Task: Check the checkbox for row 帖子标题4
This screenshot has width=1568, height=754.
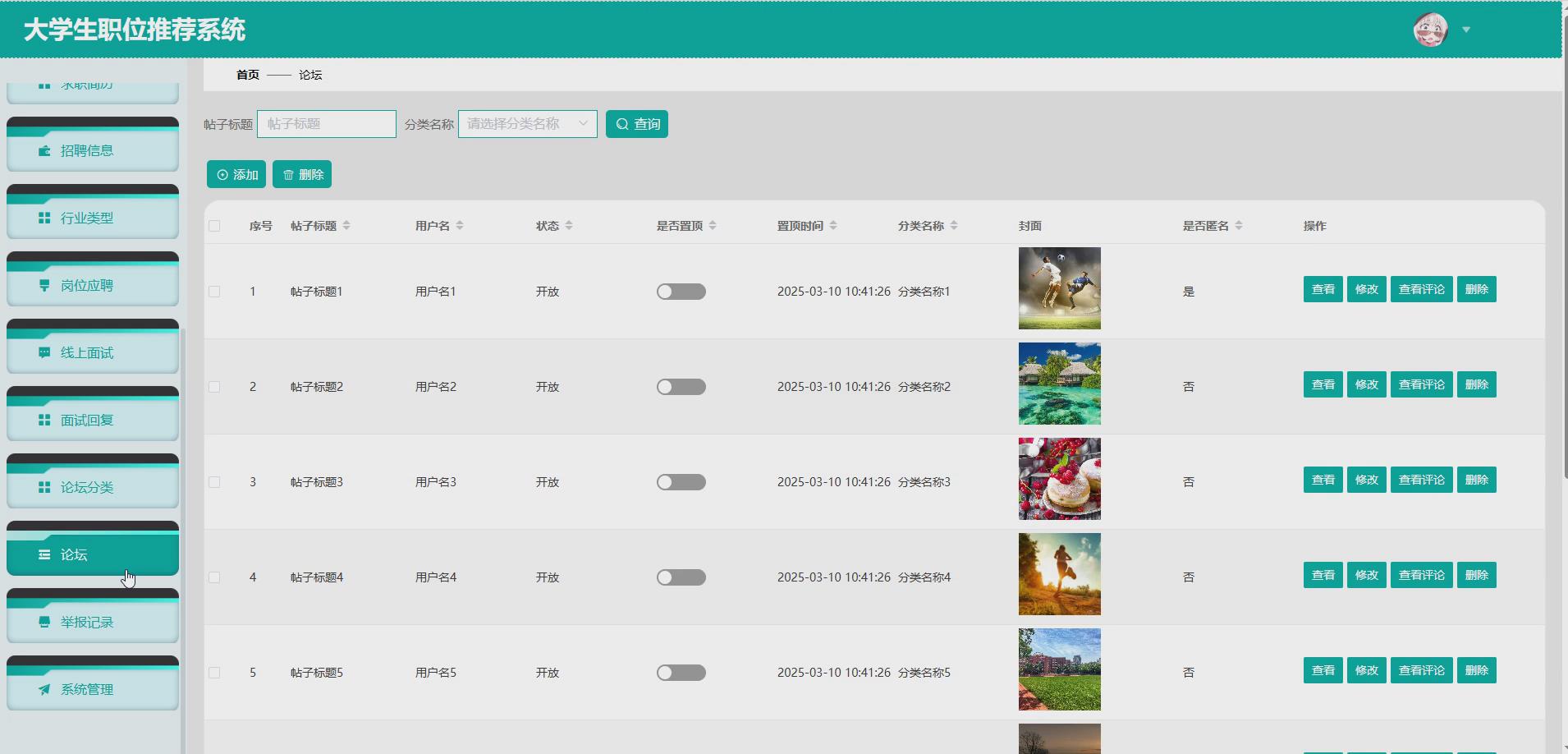Action: (x=214, y=577)
